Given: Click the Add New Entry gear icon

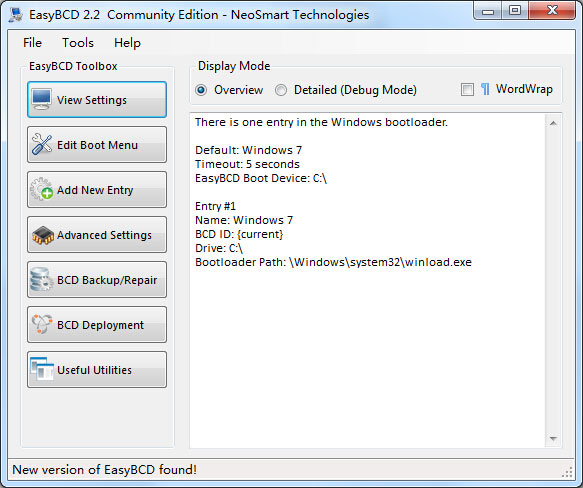Looking at the screenshot, I should [x=41, y=189].
